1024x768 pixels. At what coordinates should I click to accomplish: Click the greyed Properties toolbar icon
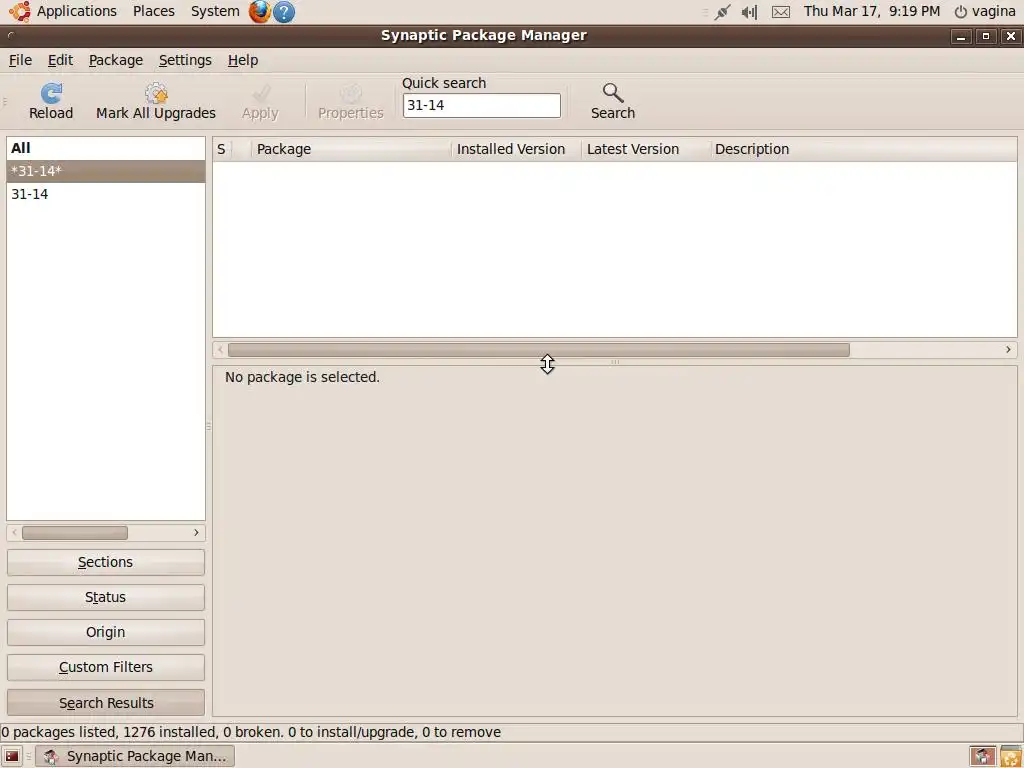(x=351, y=93)
